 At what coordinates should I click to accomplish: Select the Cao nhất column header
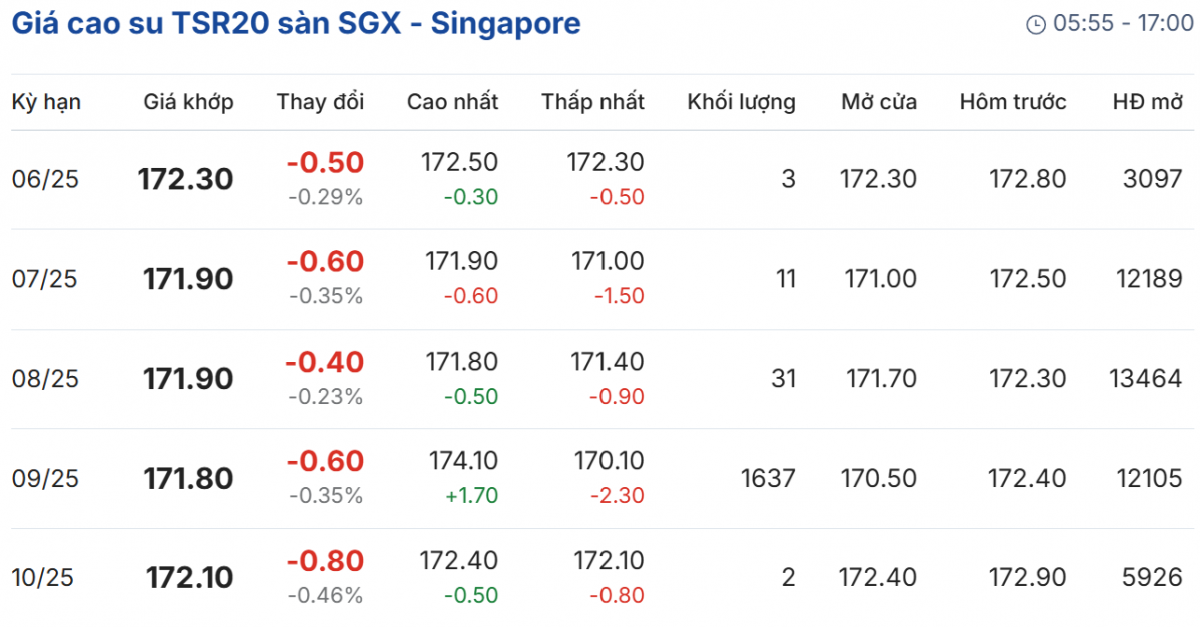point(452,101)
